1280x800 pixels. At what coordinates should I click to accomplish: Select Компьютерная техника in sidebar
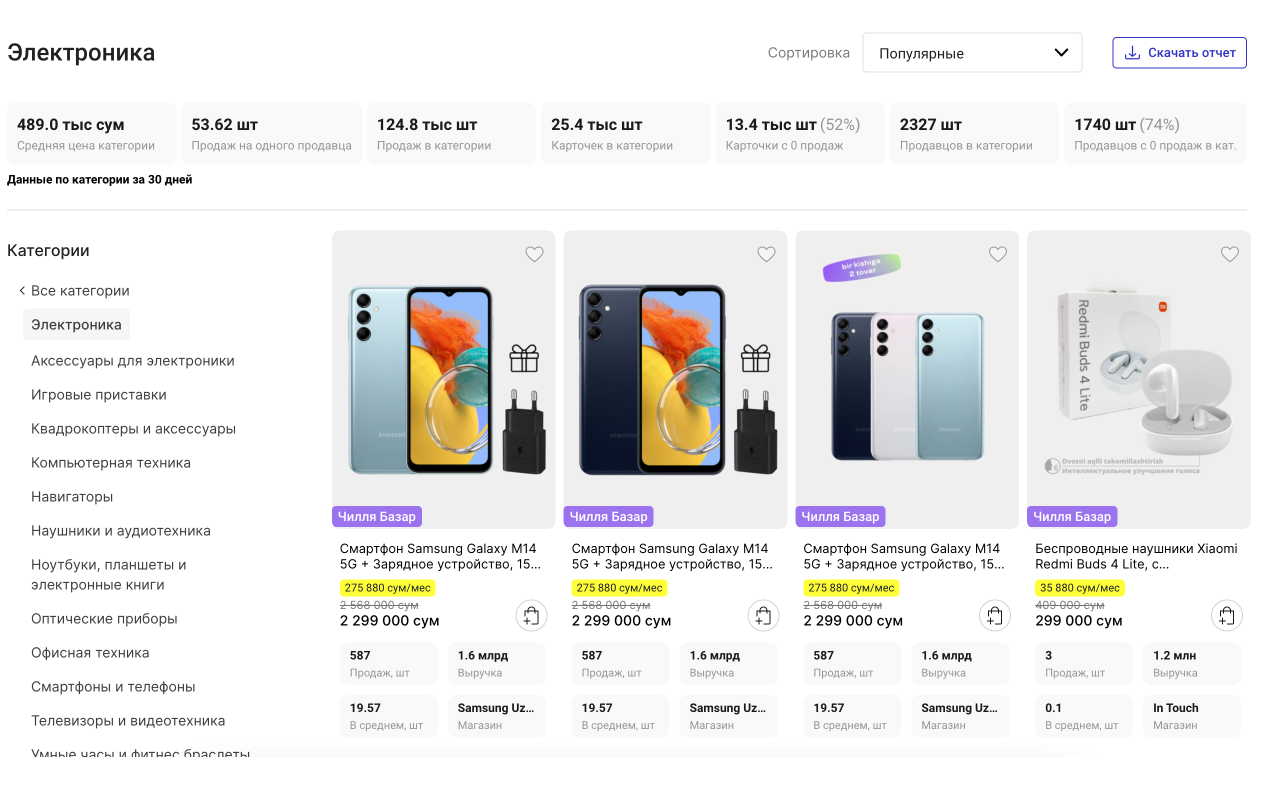pyautogui.click(x=110, y=463)
